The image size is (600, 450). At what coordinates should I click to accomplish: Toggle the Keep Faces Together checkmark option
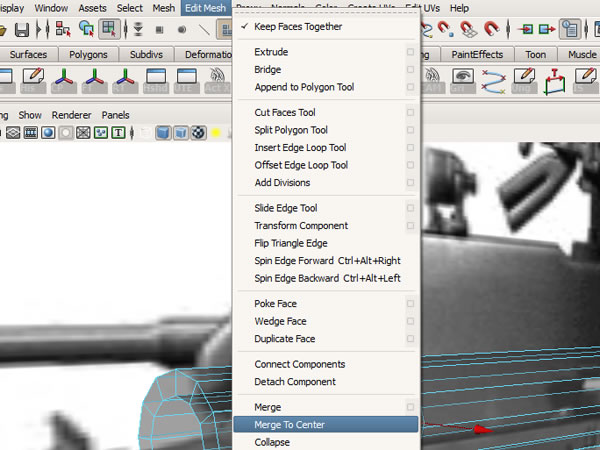298,26
